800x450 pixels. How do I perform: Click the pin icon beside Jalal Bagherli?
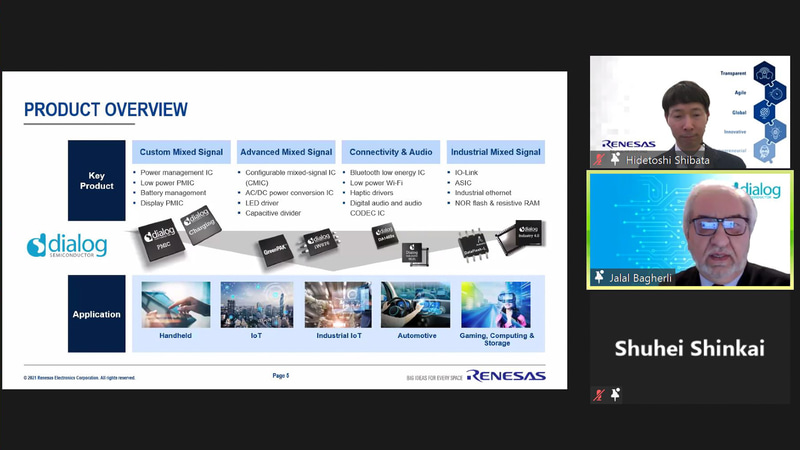click(599, 277)
